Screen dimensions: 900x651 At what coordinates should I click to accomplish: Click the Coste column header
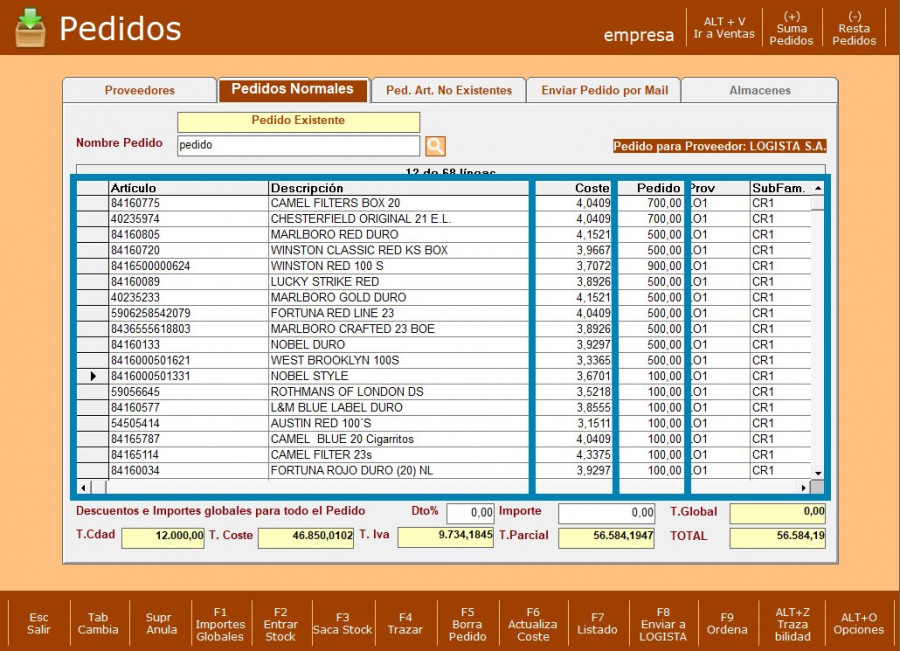click(x=573, y=188)
